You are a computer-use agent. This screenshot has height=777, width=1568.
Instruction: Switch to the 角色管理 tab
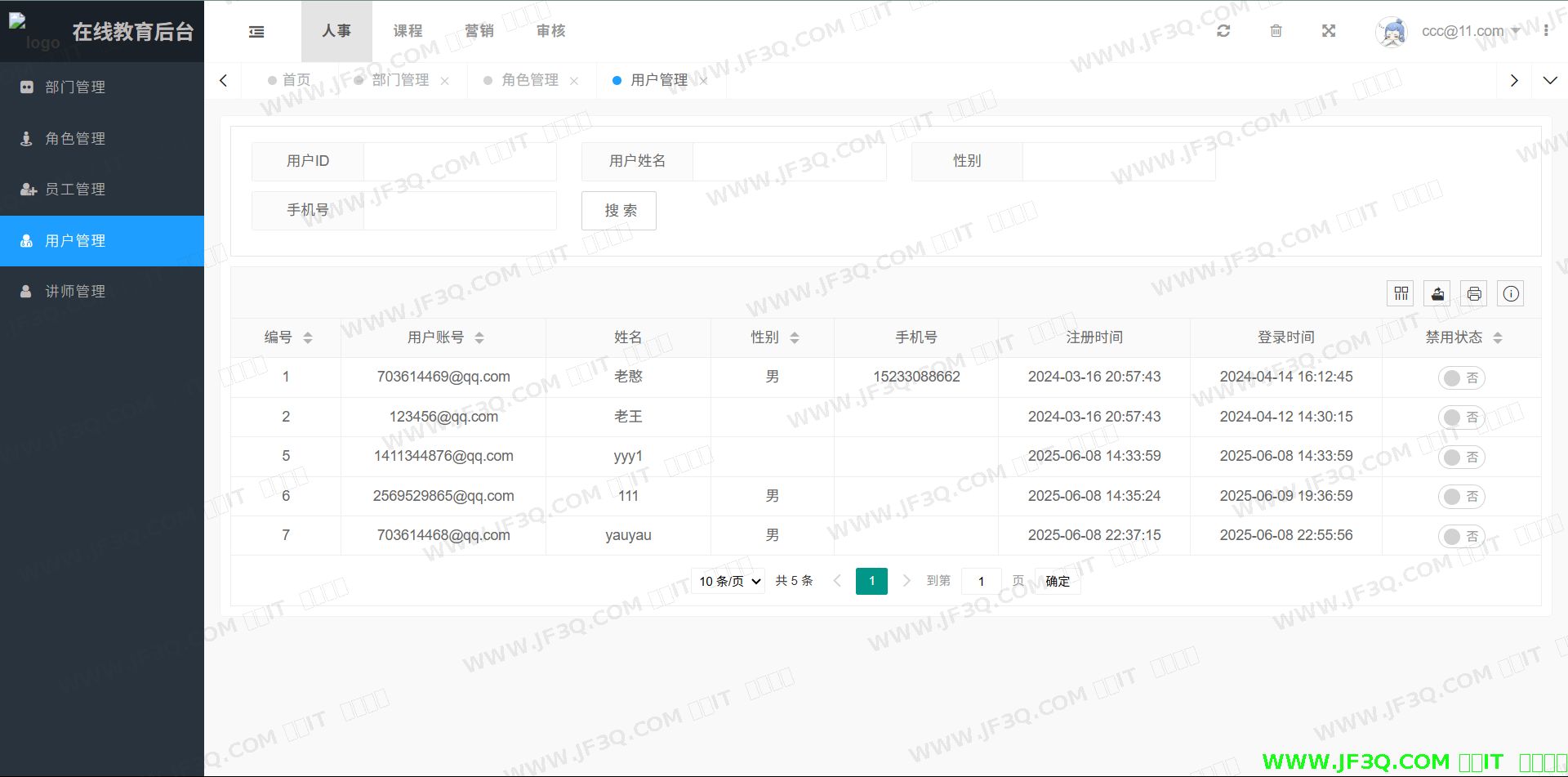[x=529, y=80]
